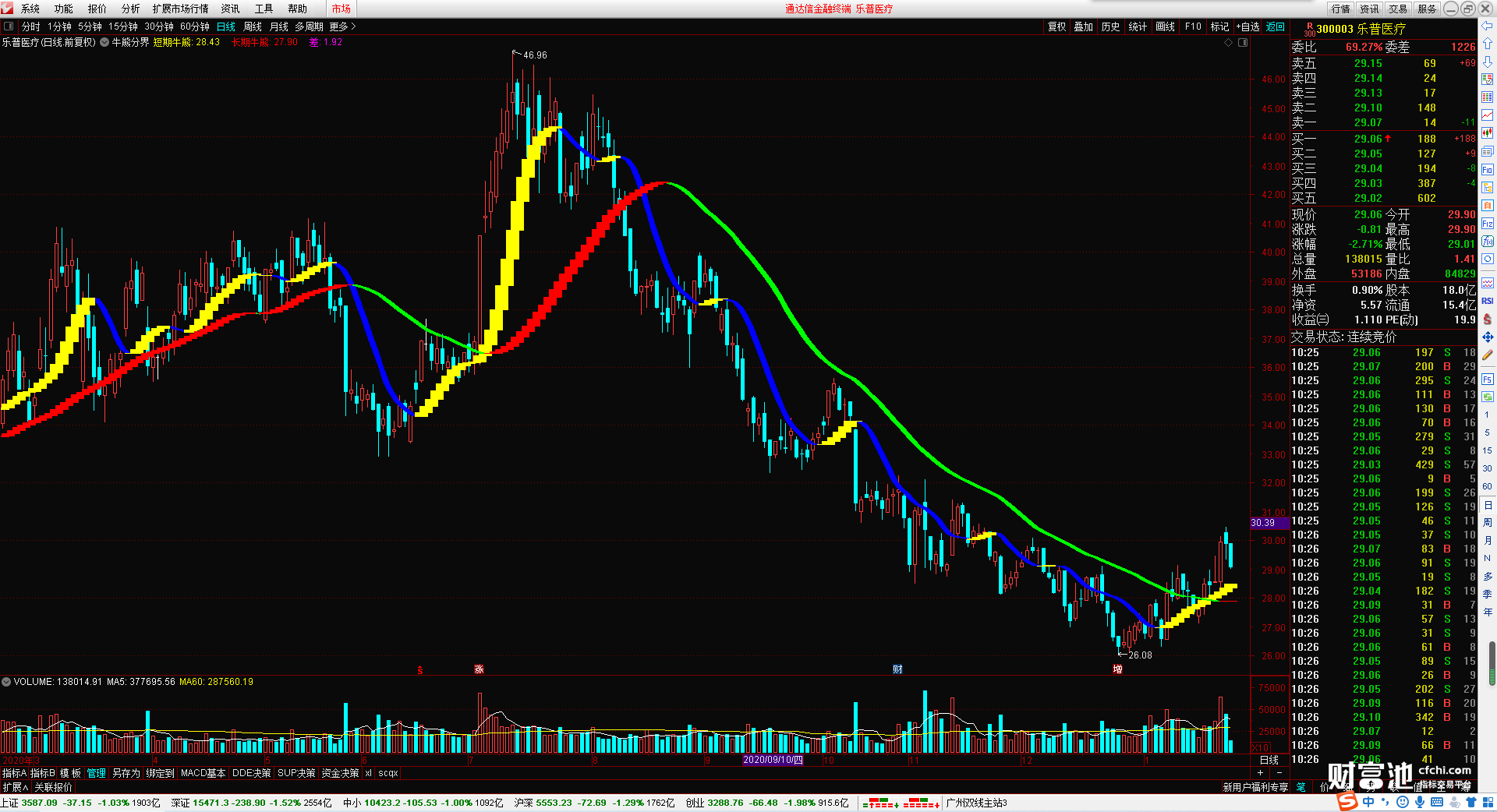1497x812 pixels.
Task: Open the 复权 dropdown in chart toolbar
Action: (1056, 26)
